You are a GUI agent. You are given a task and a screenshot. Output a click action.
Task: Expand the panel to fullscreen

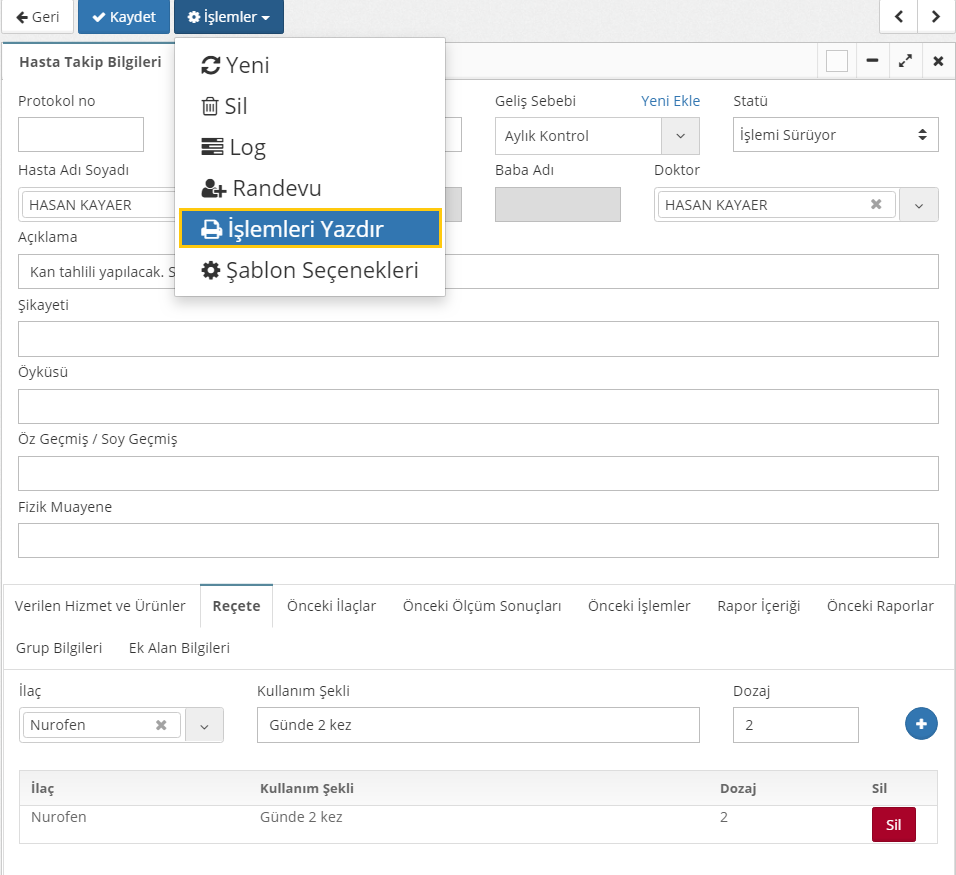click(905, 62)
